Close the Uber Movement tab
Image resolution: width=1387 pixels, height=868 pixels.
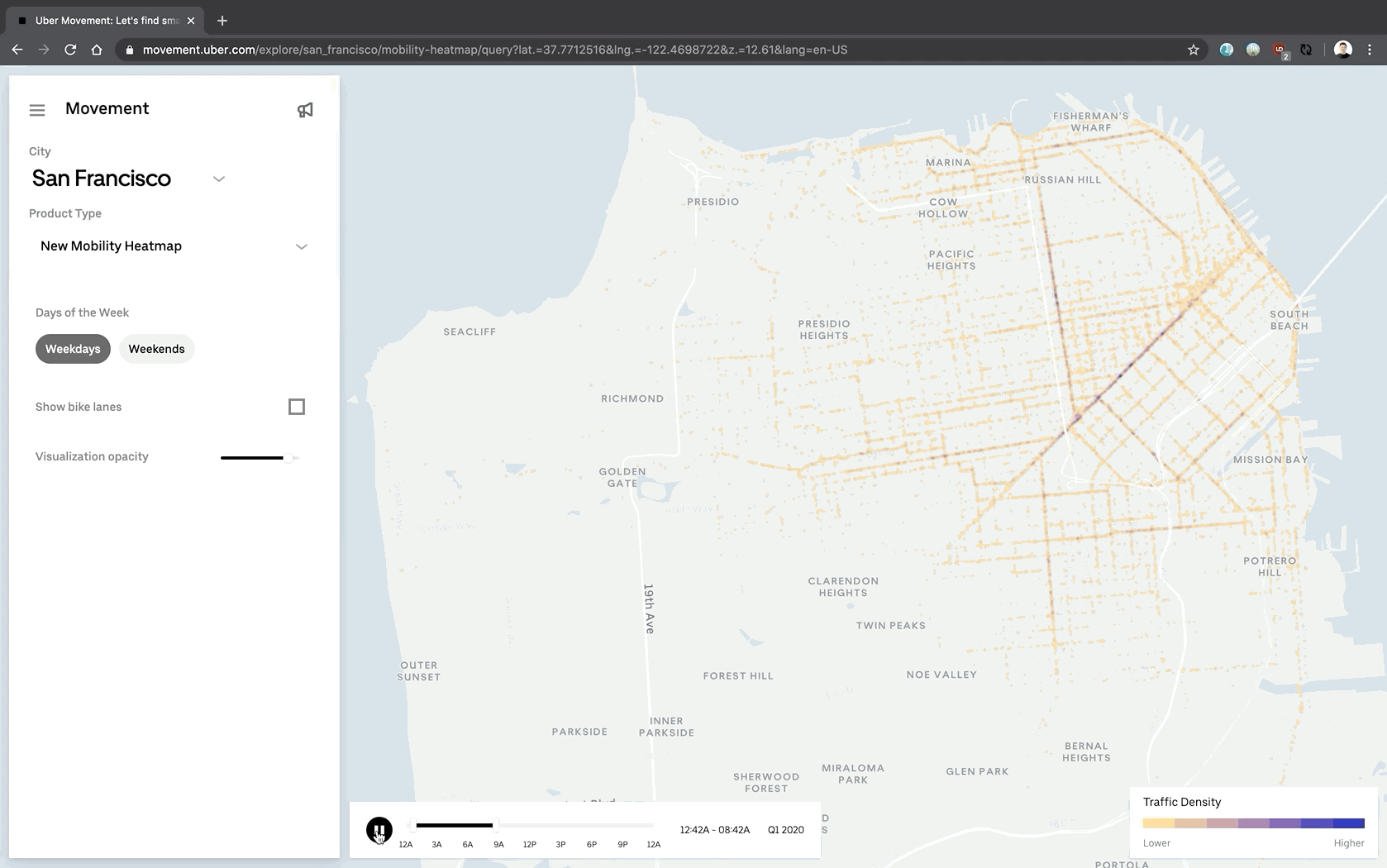point(191,21)
